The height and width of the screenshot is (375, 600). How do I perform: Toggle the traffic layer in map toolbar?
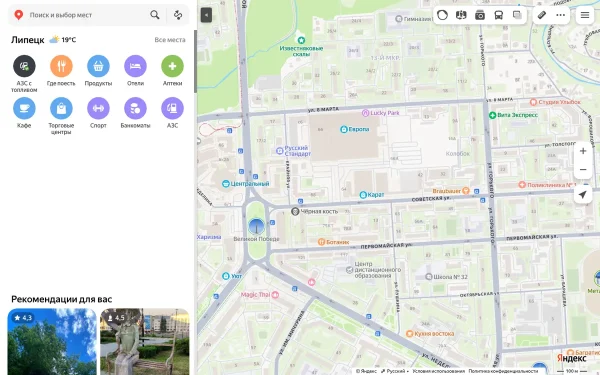click(x=442, y=15)
